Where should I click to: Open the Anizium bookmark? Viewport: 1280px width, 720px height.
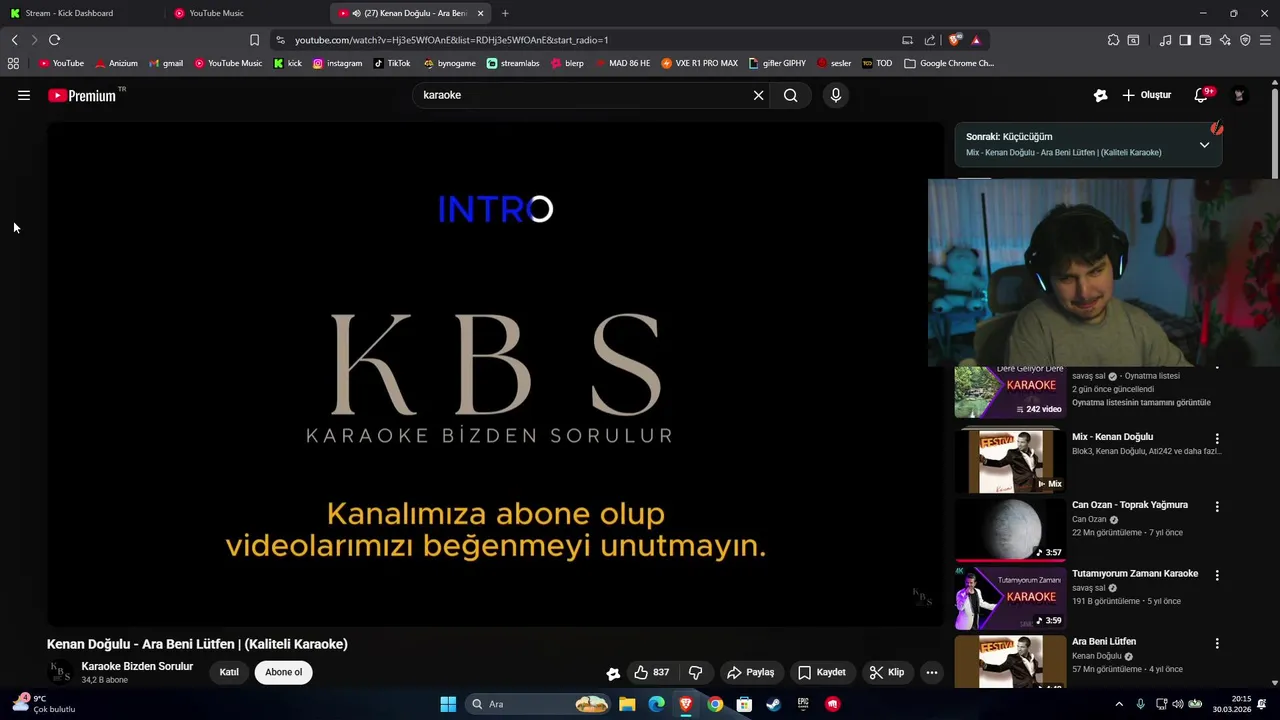click(116, 63)
